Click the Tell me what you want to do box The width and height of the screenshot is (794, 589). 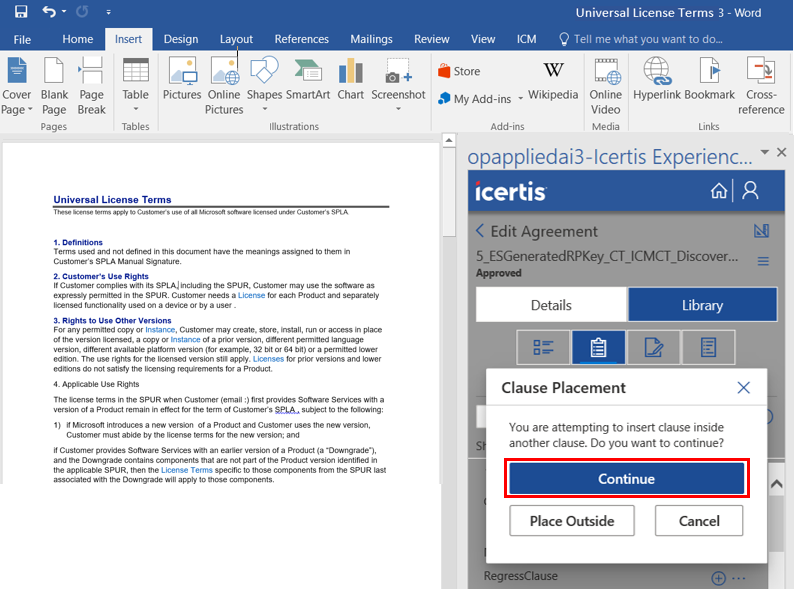[x=641, y=39]
